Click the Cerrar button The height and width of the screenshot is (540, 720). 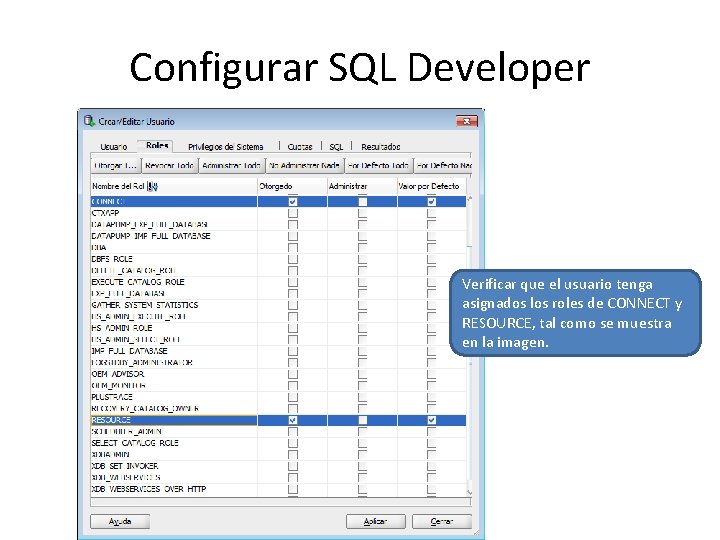442,522
